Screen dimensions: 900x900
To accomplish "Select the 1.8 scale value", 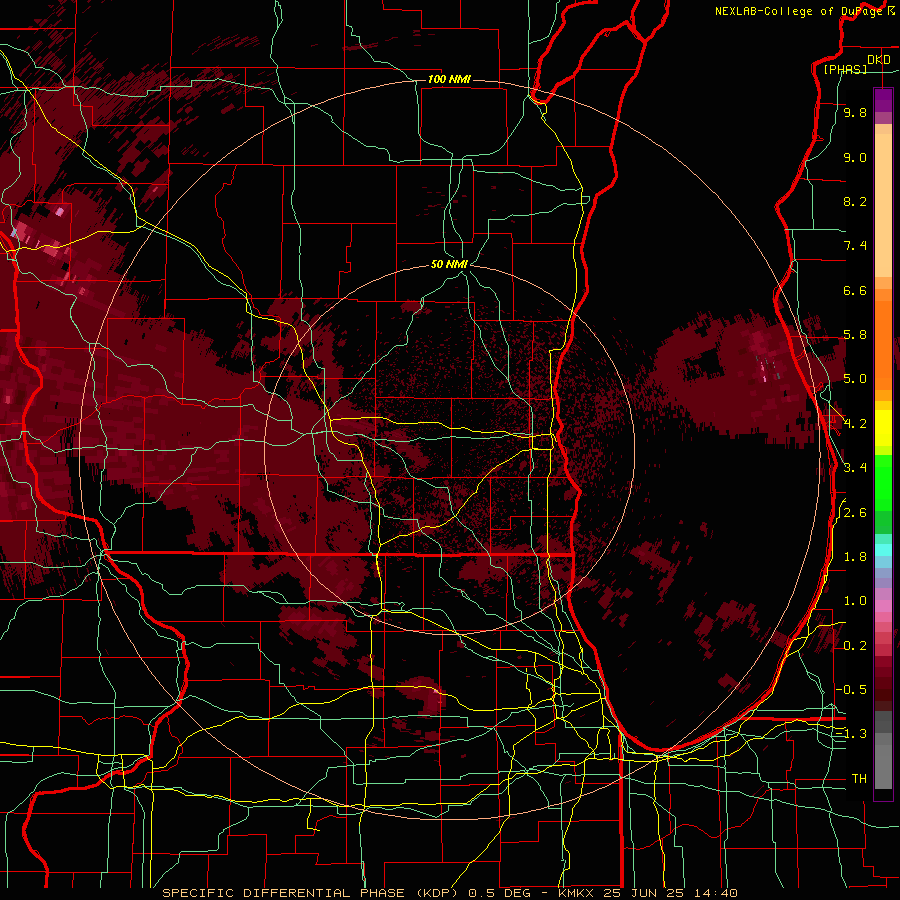I will [x=855, y=557].
